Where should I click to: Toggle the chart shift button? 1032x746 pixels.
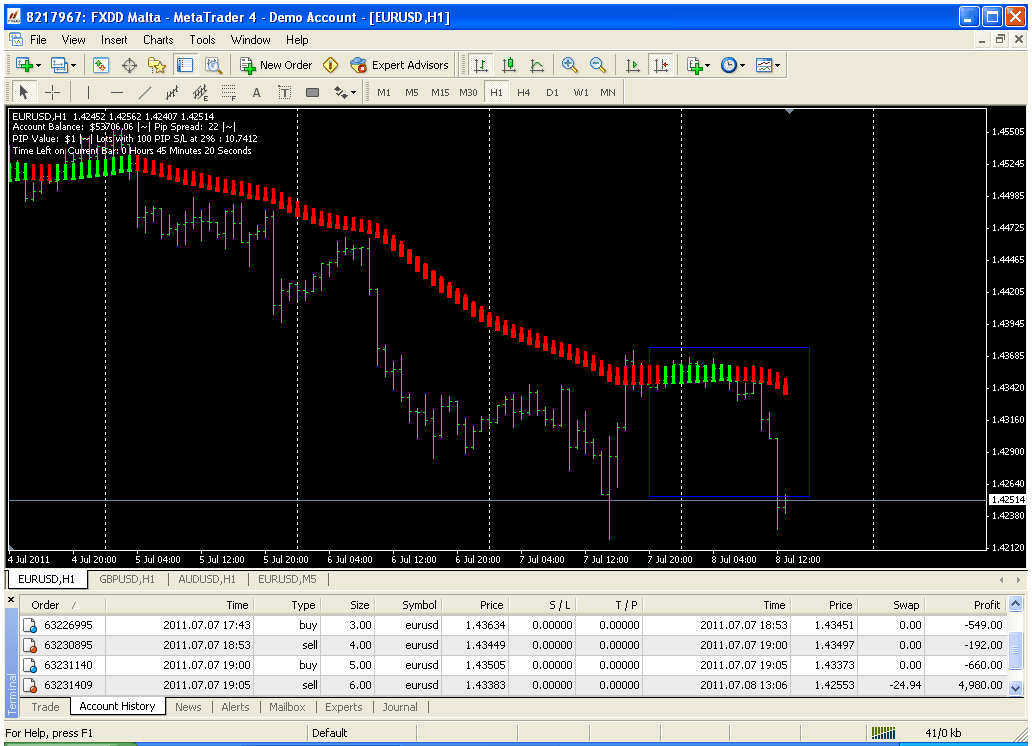tap(660, 65)
